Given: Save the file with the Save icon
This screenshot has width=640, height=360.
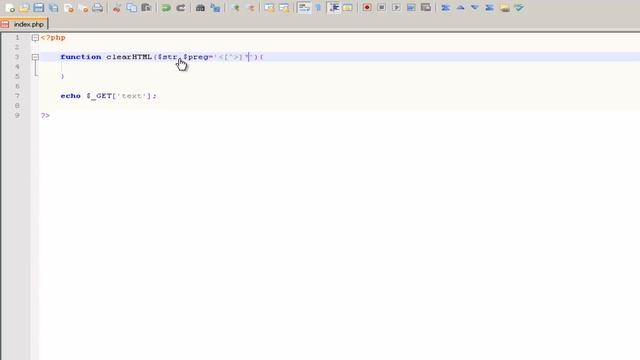Looking at the screenshot, I should [x=39, y=8].
